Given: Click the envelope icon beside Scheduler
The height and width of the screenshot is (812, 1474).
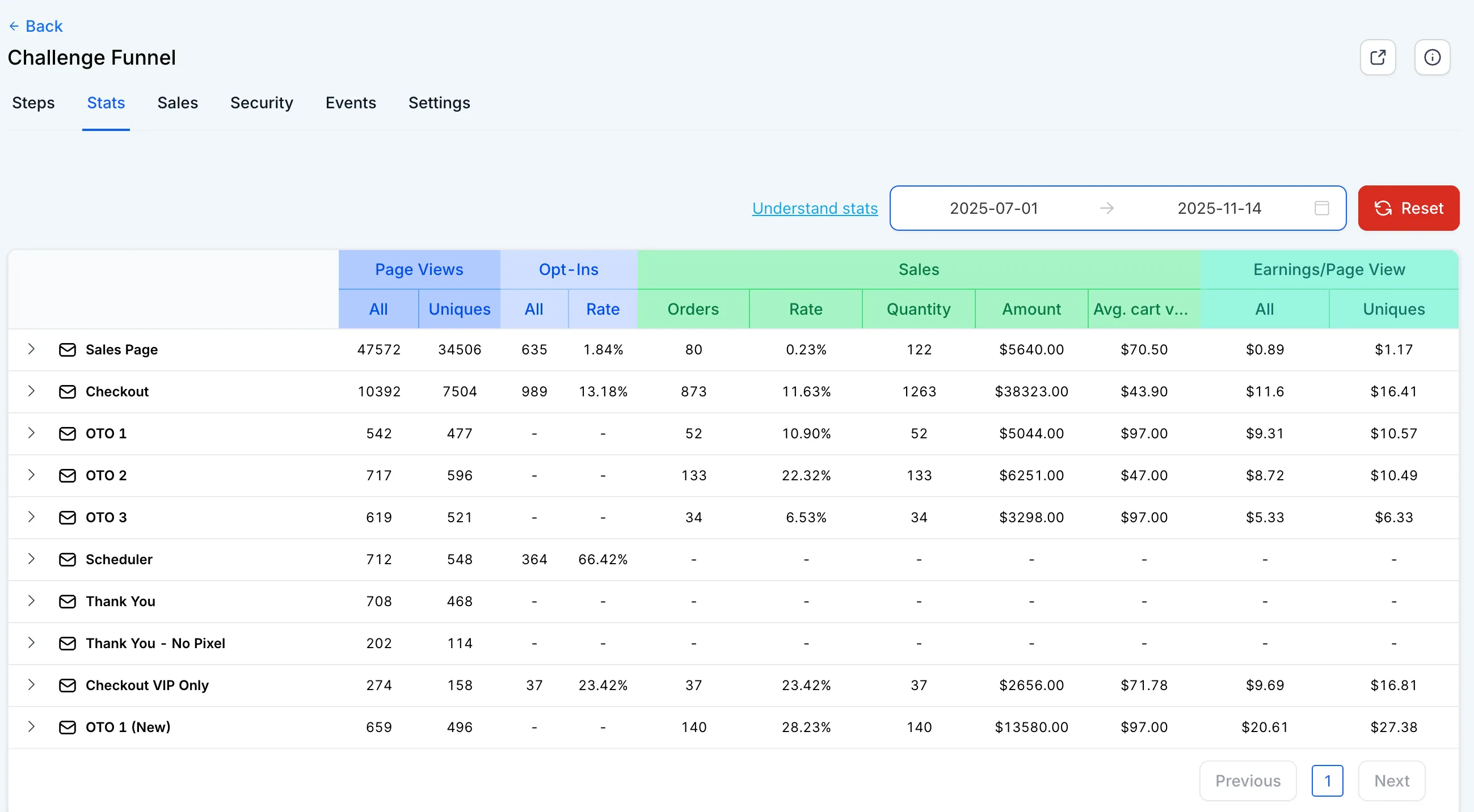Looking at the screenshot, I should pyautogui.click(x=68, y=559).
